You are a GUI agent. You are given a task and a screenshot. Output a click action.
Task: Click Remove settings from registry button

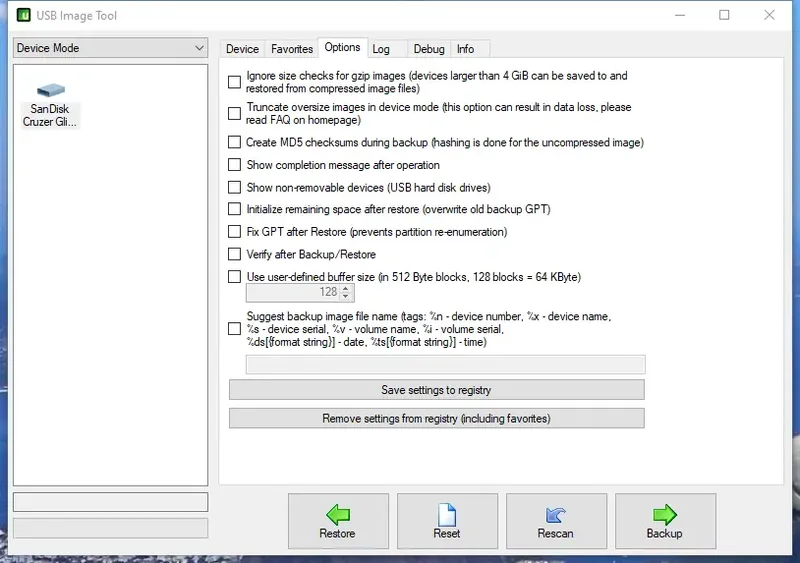(x=437, y=419)
